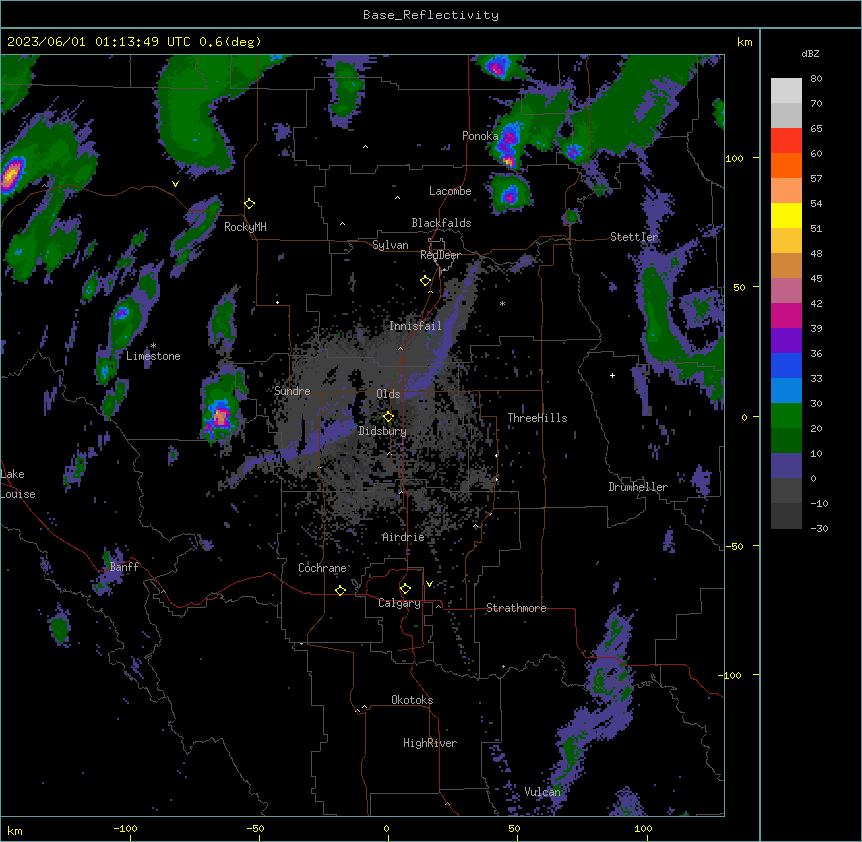
Task: Click the Drumheller town label
Action: [638, 487]
